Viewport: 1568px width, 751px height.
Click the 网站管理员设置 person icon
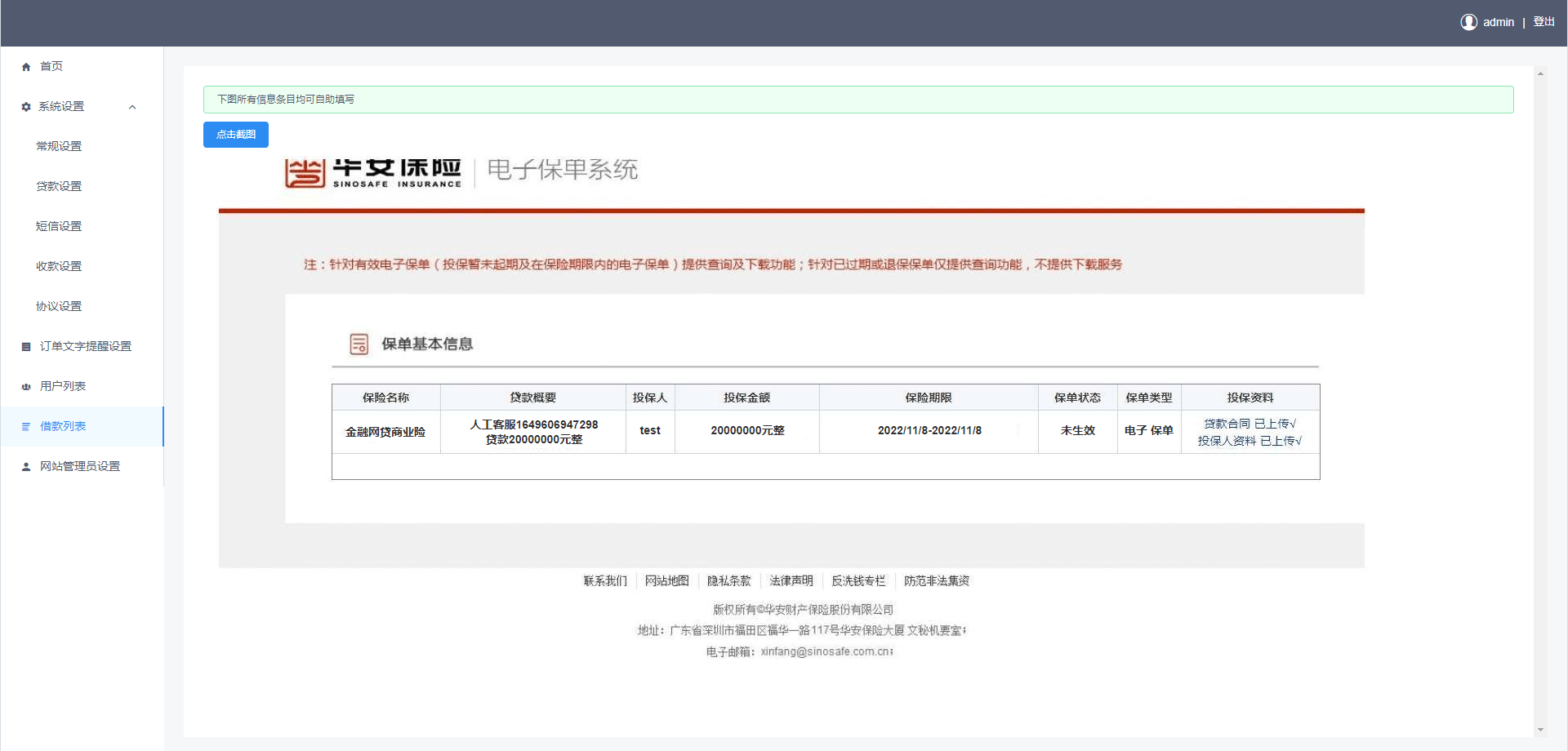click(x=25, y=465)
